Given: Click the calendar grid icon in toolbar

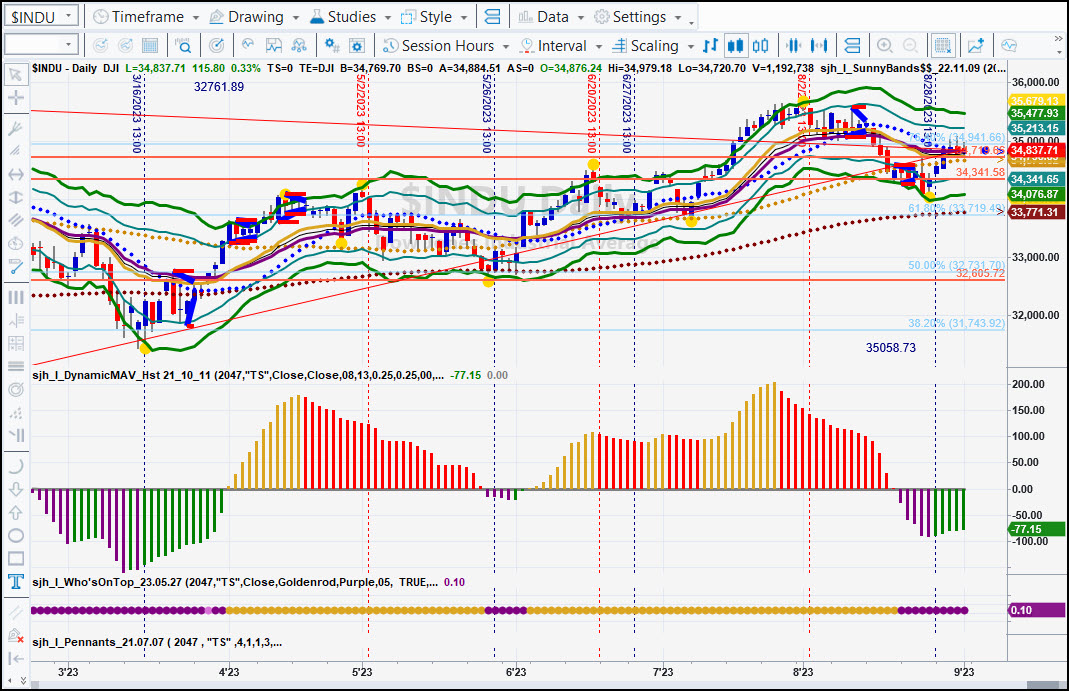Looking at the screenshot, I should 149,46.
